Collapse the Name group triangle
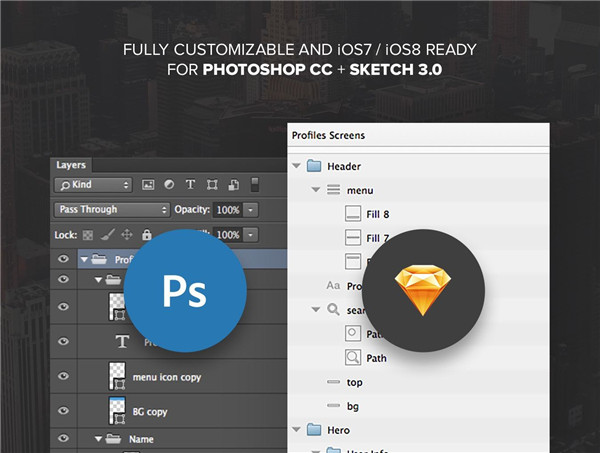Image resolution: width=600 pixels, height=453 pixels. point(98,439)
